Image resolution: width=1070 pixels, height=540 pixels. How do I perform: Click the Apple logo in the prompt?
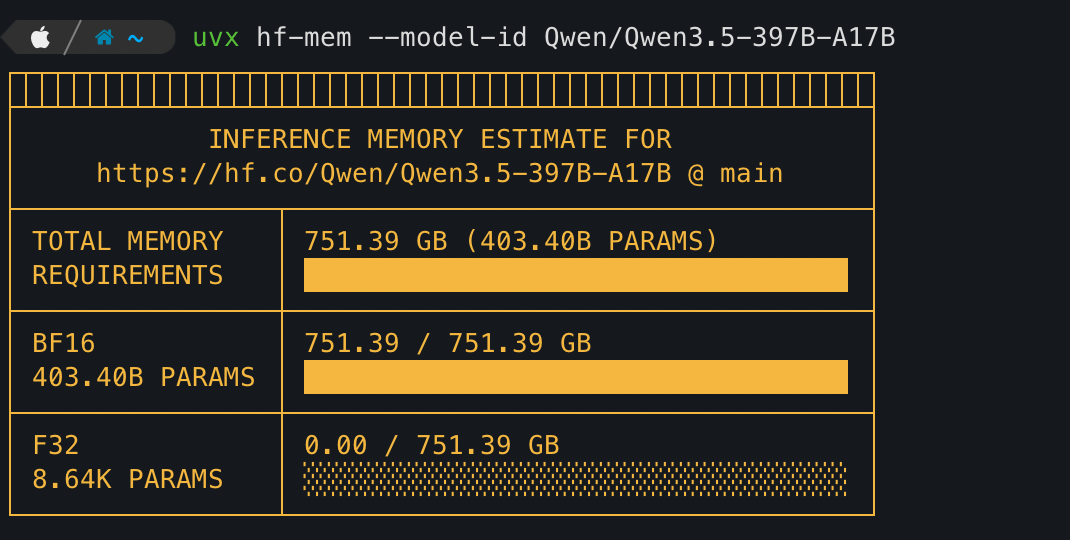click(x=40, y=38)
